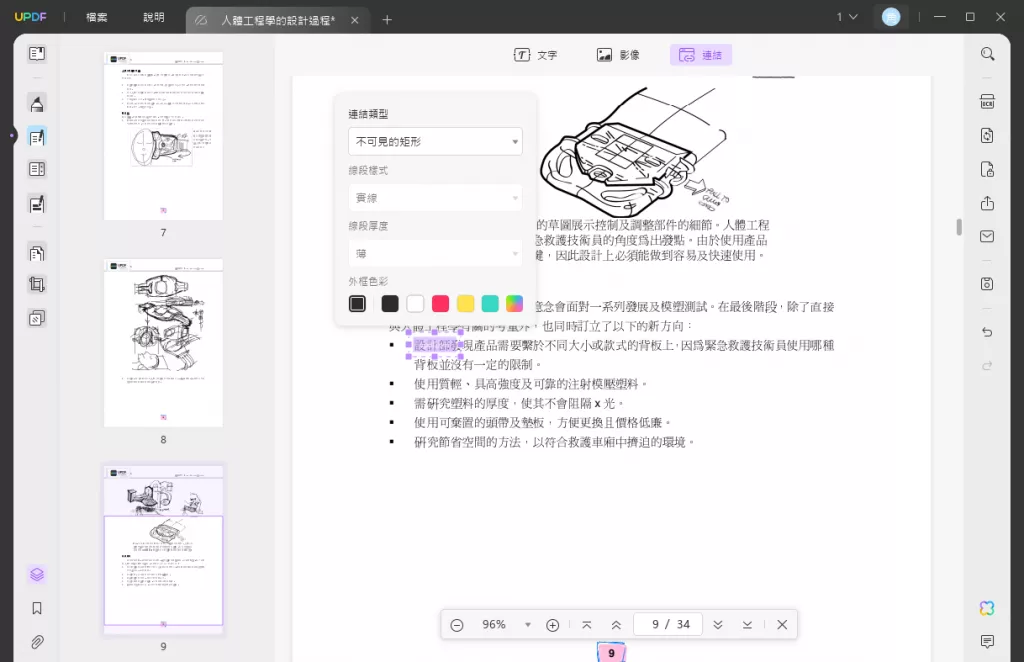Jump to the last page arrow
This screenshot has width=1024, height=662.
coord(747,625)
